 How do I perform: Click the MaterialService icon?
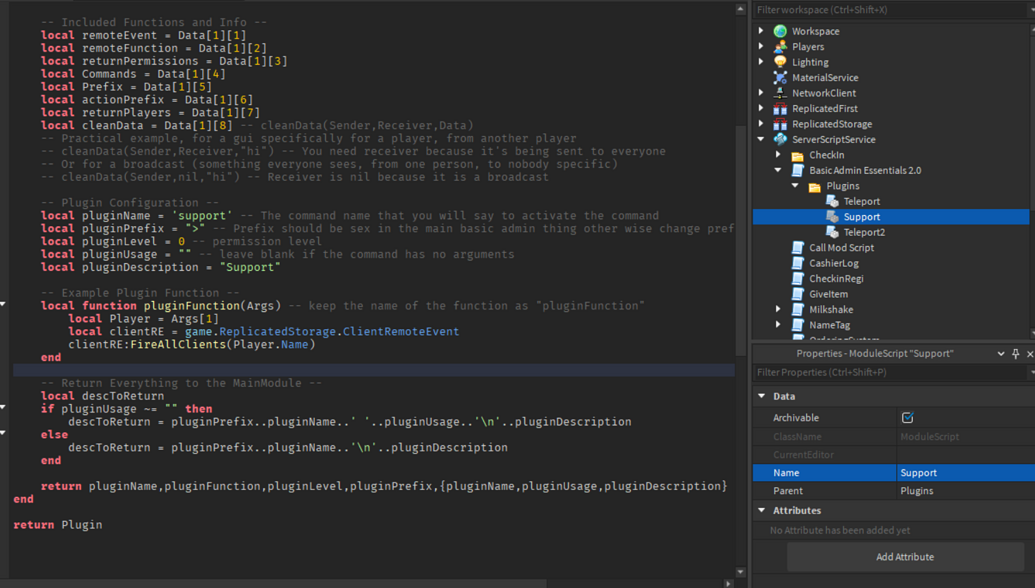[x=778, y=76]
